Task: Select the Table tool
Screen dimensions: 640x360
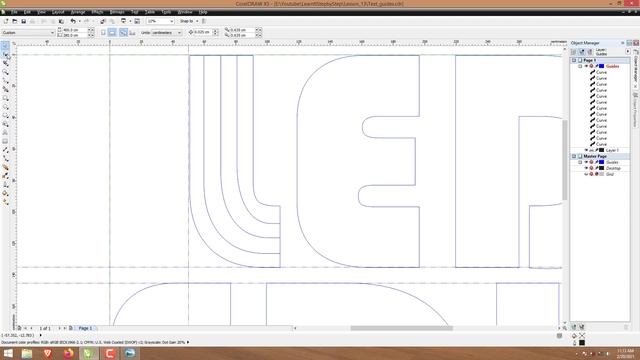Action: (5, 142)
